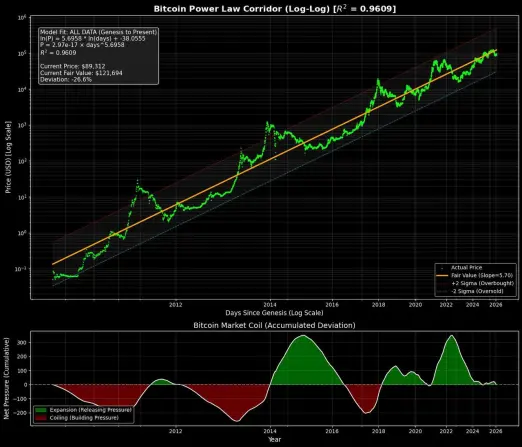Click the 2018 tick under the Market Coil chart
The height and width of the screenshot is (447, 522).
(x=378, y=431)
